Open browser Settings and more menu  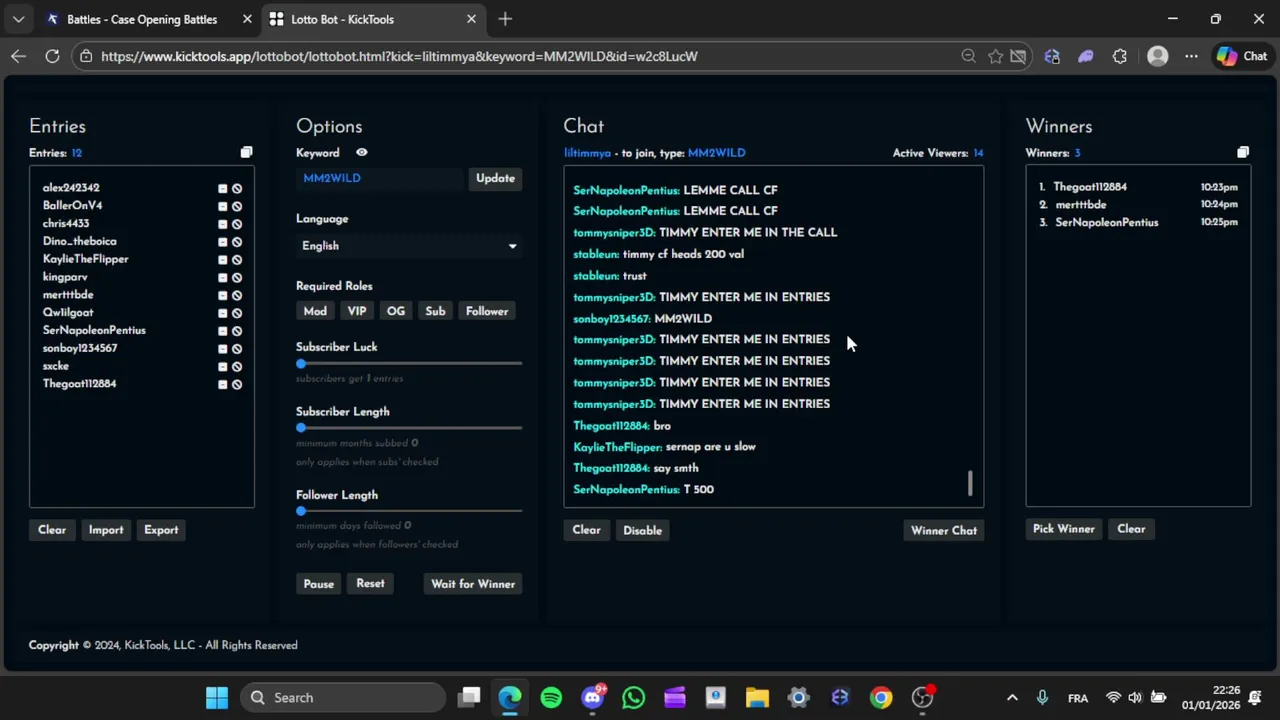pos(1191,57)
